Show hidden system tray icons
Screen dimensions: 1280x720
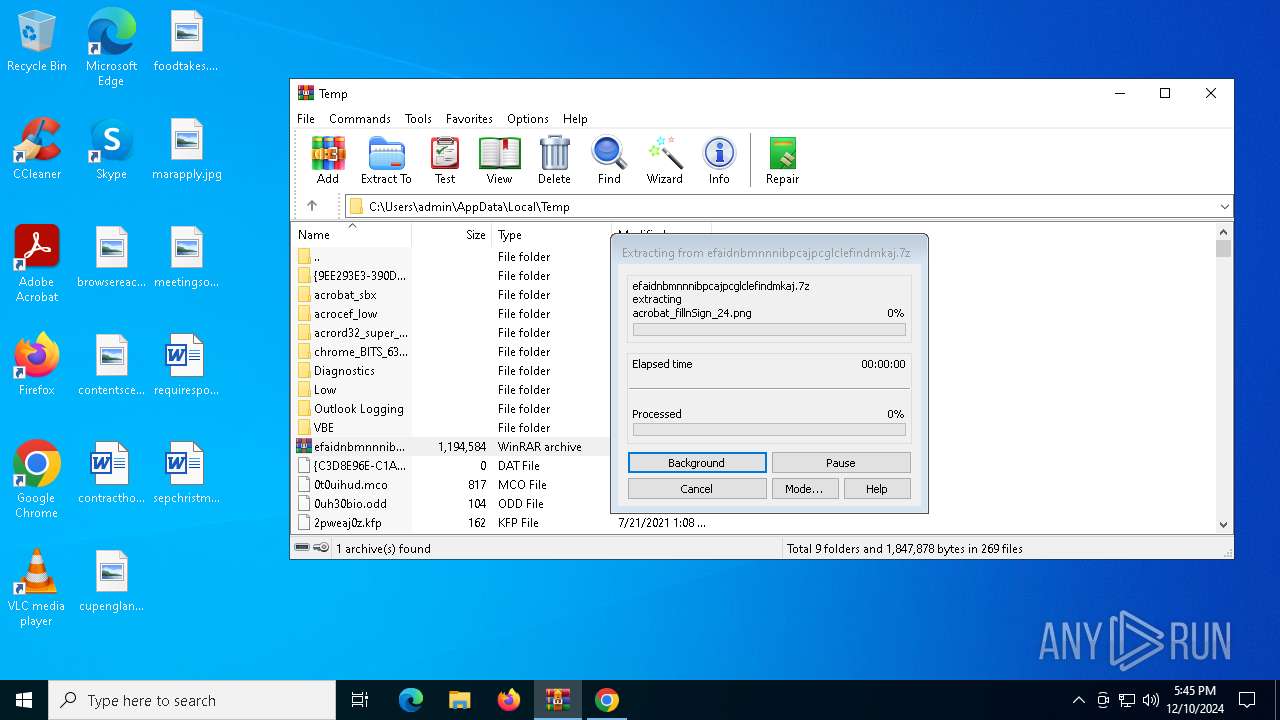[x=1078, y=700]
